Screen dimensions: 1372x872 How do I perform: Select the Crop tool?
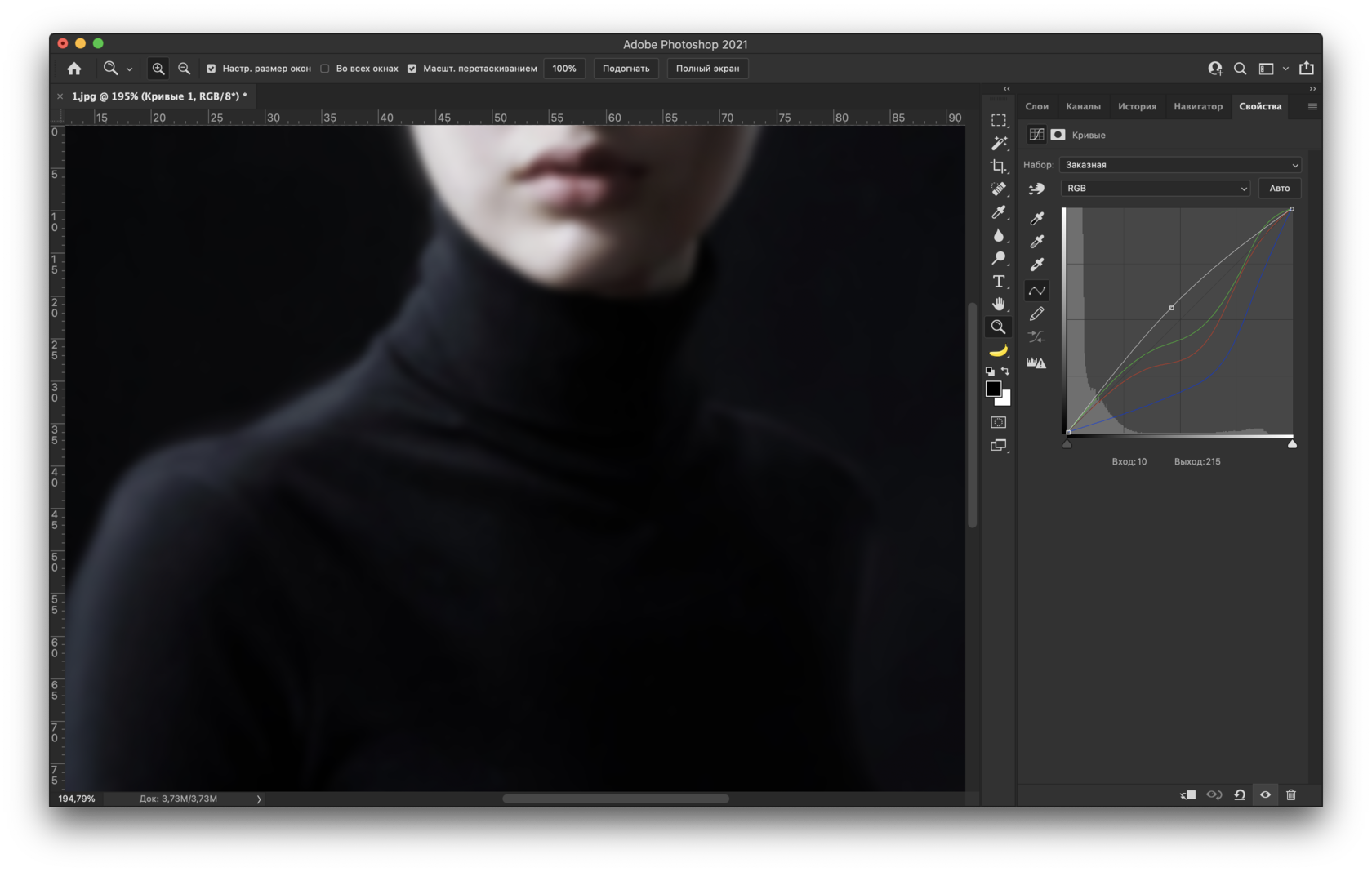pyautogui.click(x=998, y=167)
